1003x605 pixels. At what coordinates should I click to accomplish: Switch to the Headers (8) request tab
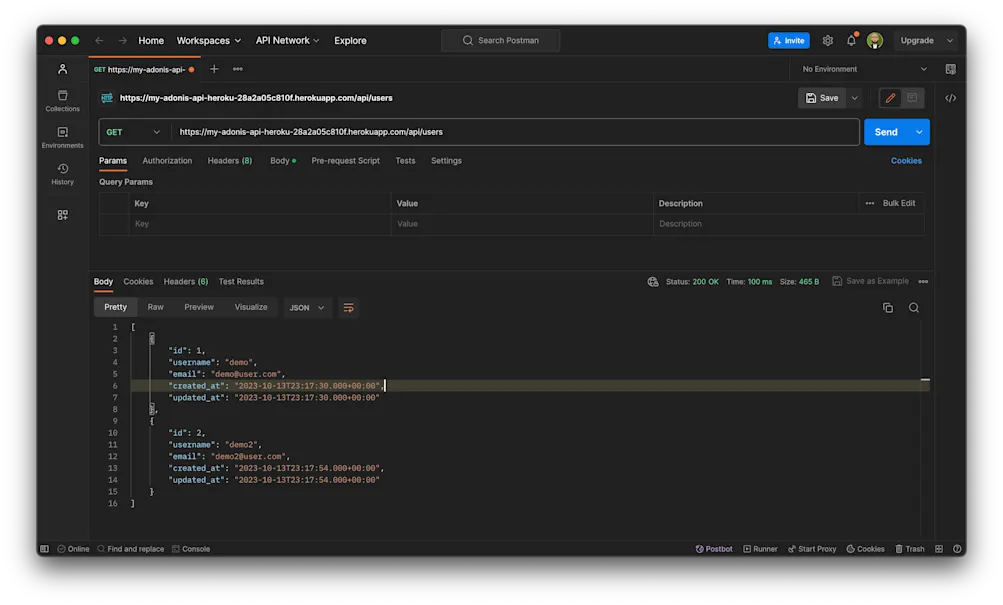pos(230,160)
